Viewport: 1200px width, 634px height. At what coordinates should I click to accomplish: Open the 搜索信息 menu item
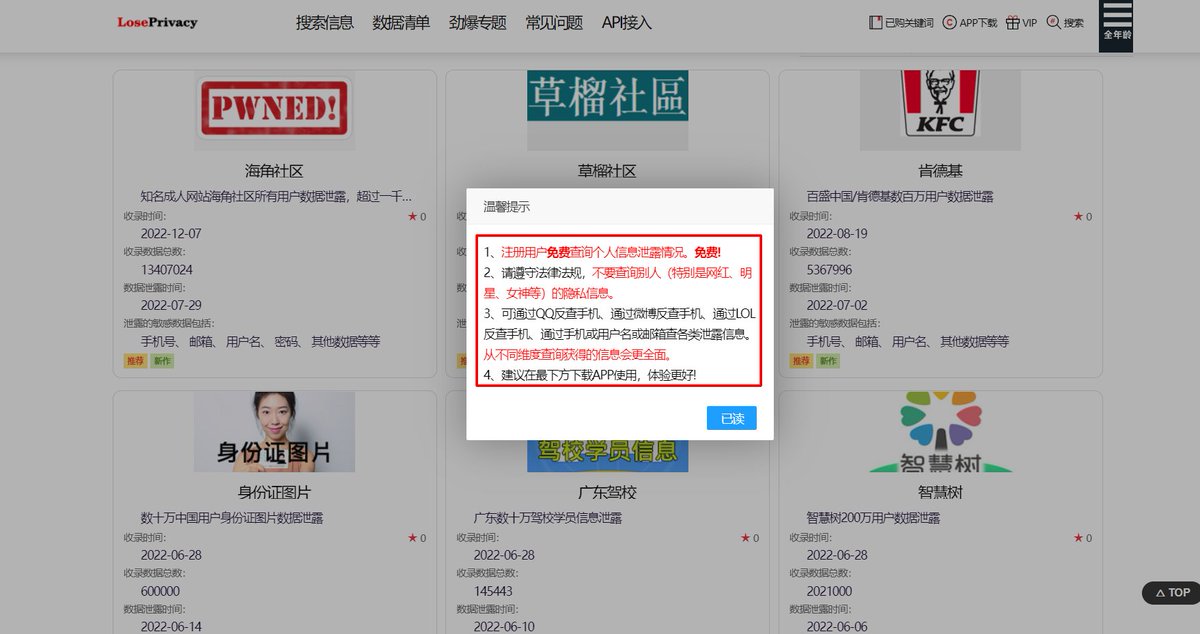click(325, 22)
